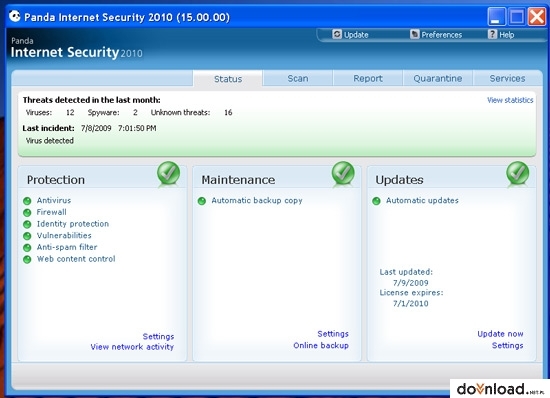Click the Update refresh icon in toolbar
The height and width of the screenshot is (398, 550).
(x=337, y=34)
